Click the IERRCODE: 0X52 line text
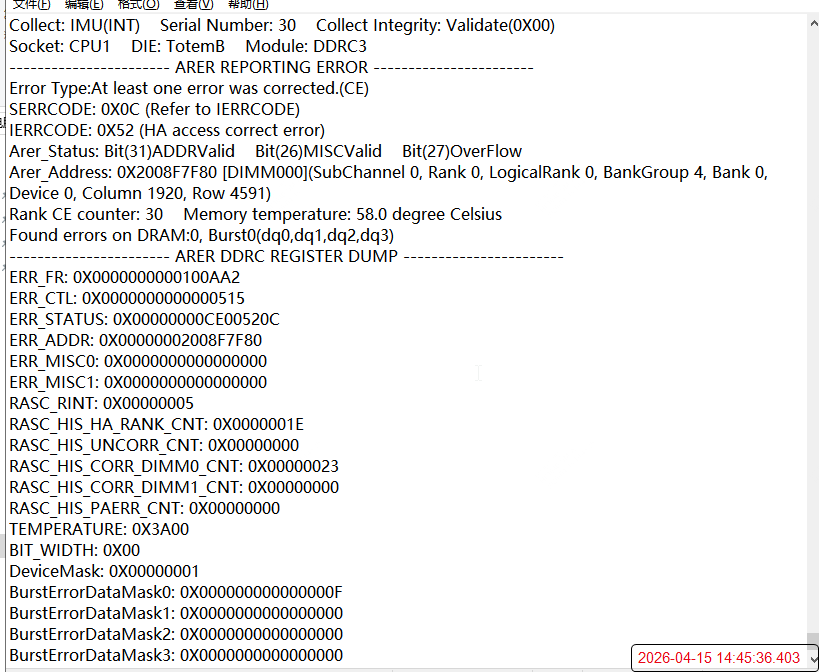This screenshot has width=819, height=672. pyautogui.click(x=166, y=130)
